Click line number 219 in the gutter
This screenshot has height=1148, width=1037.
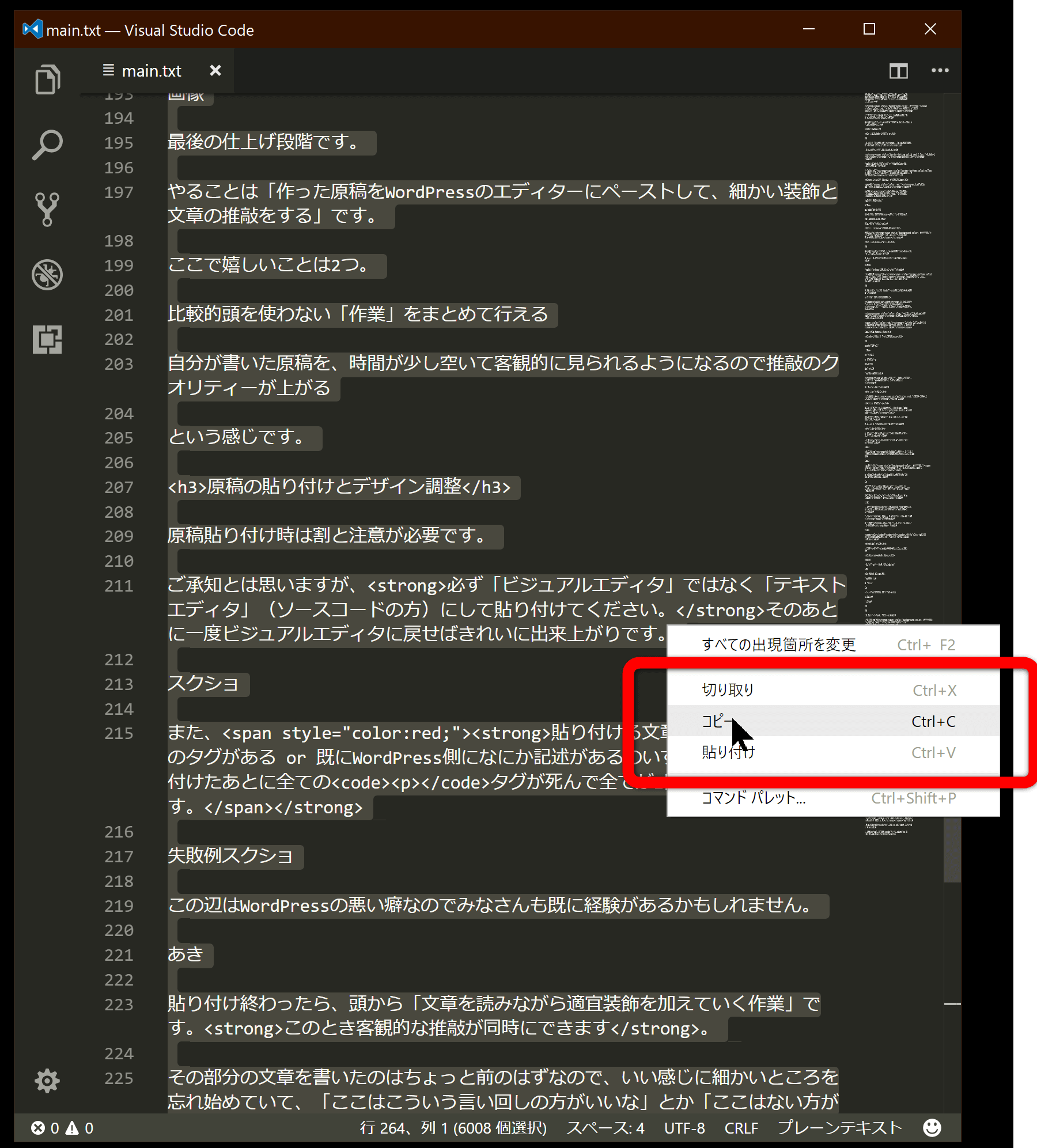click(x=119, y=906)
